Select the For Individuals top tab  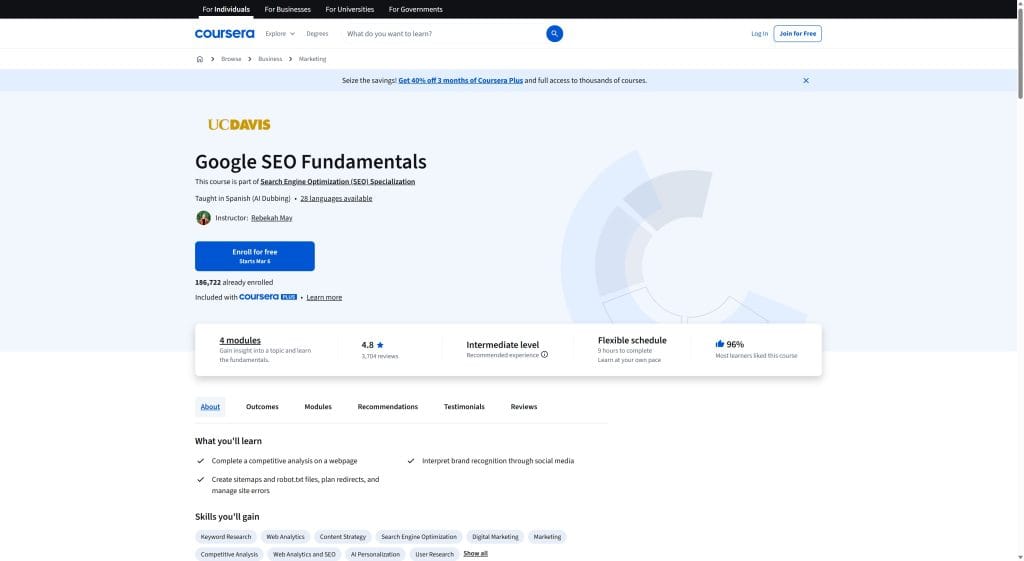click(x=226, y=9)
